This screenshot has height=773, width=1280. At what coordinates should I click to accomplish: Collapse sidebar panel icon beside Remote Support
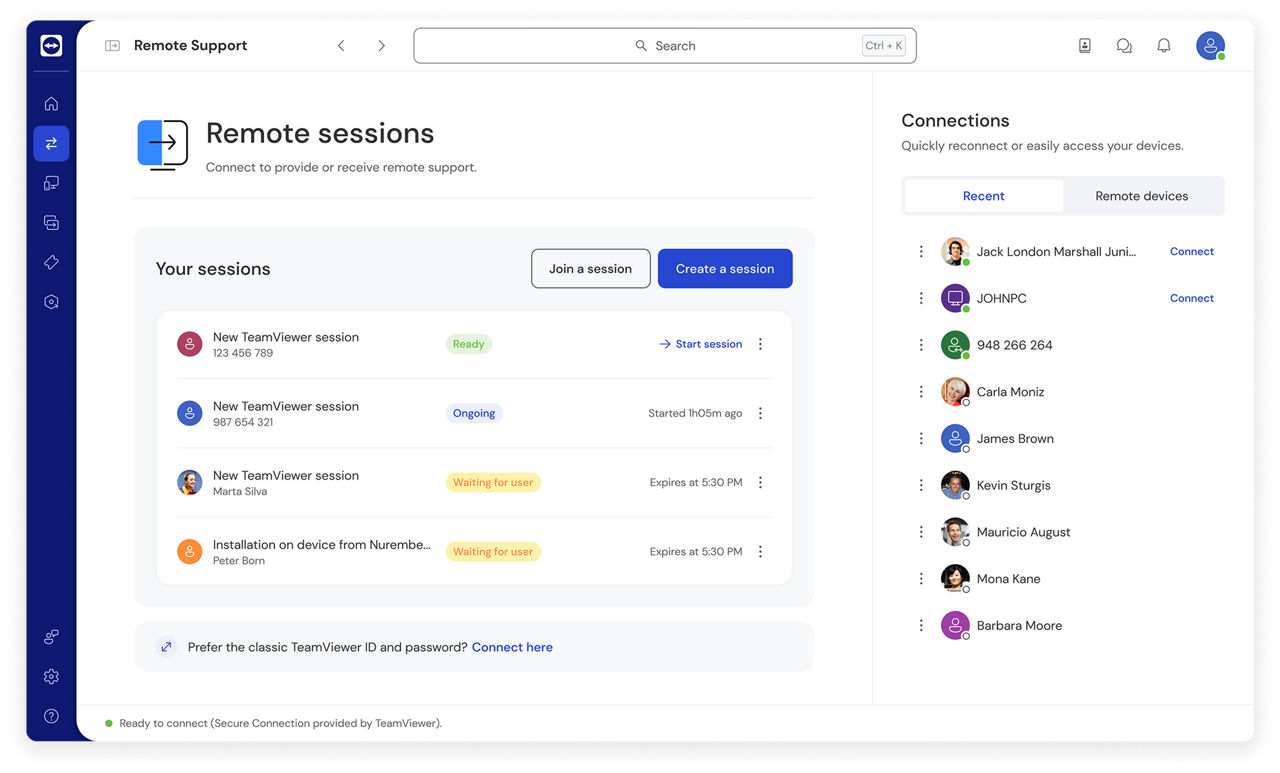click(112, 46)
